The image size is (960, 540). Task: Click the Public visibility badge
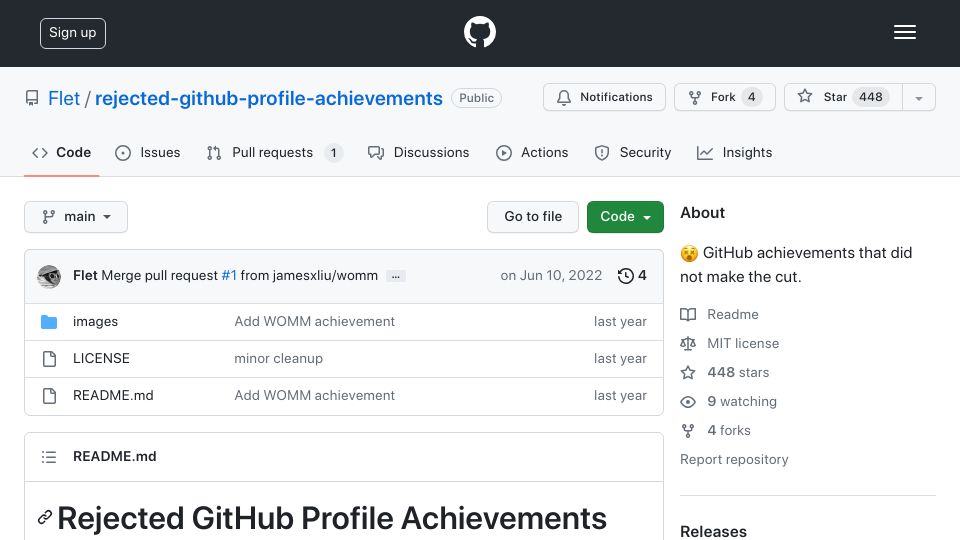point(476,98)
